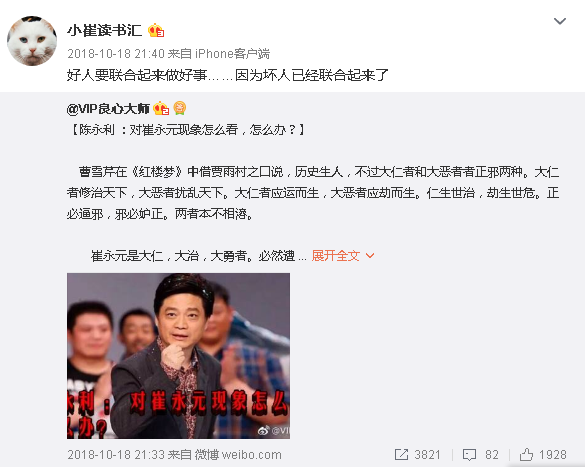
Task: Click the crown badge next to @VIP良心大师
Action: pos(161,108)
